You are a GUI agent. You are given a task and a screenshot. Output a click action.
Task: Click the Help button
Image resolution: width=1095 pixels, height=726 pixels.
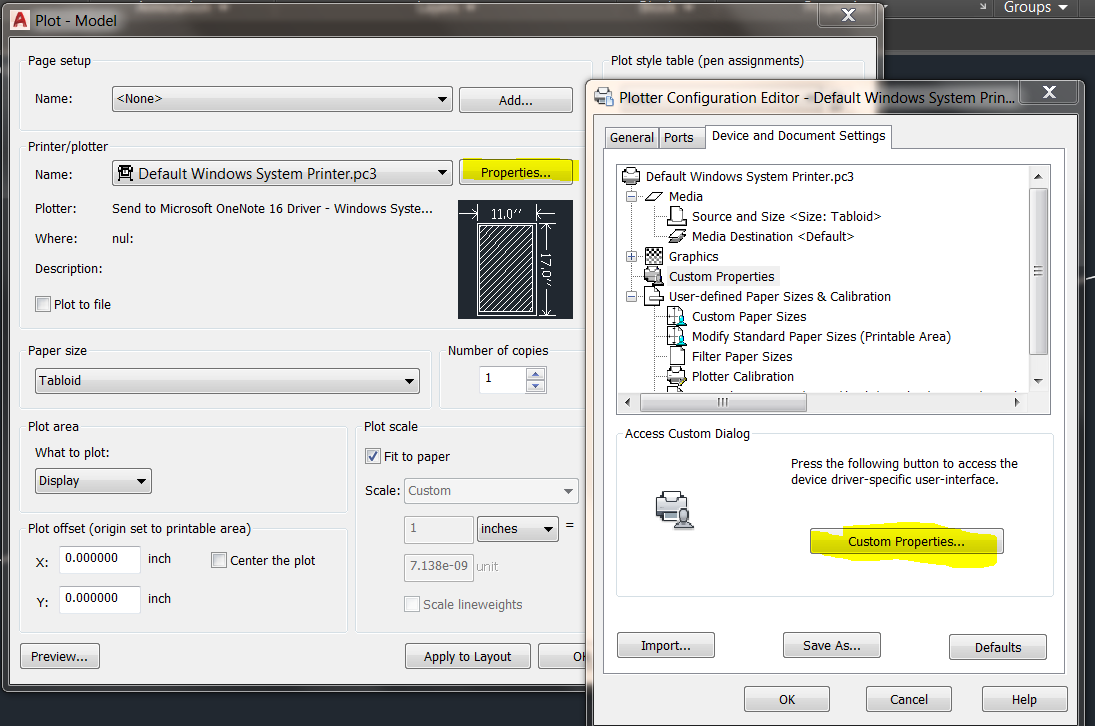coord(1024,699)
